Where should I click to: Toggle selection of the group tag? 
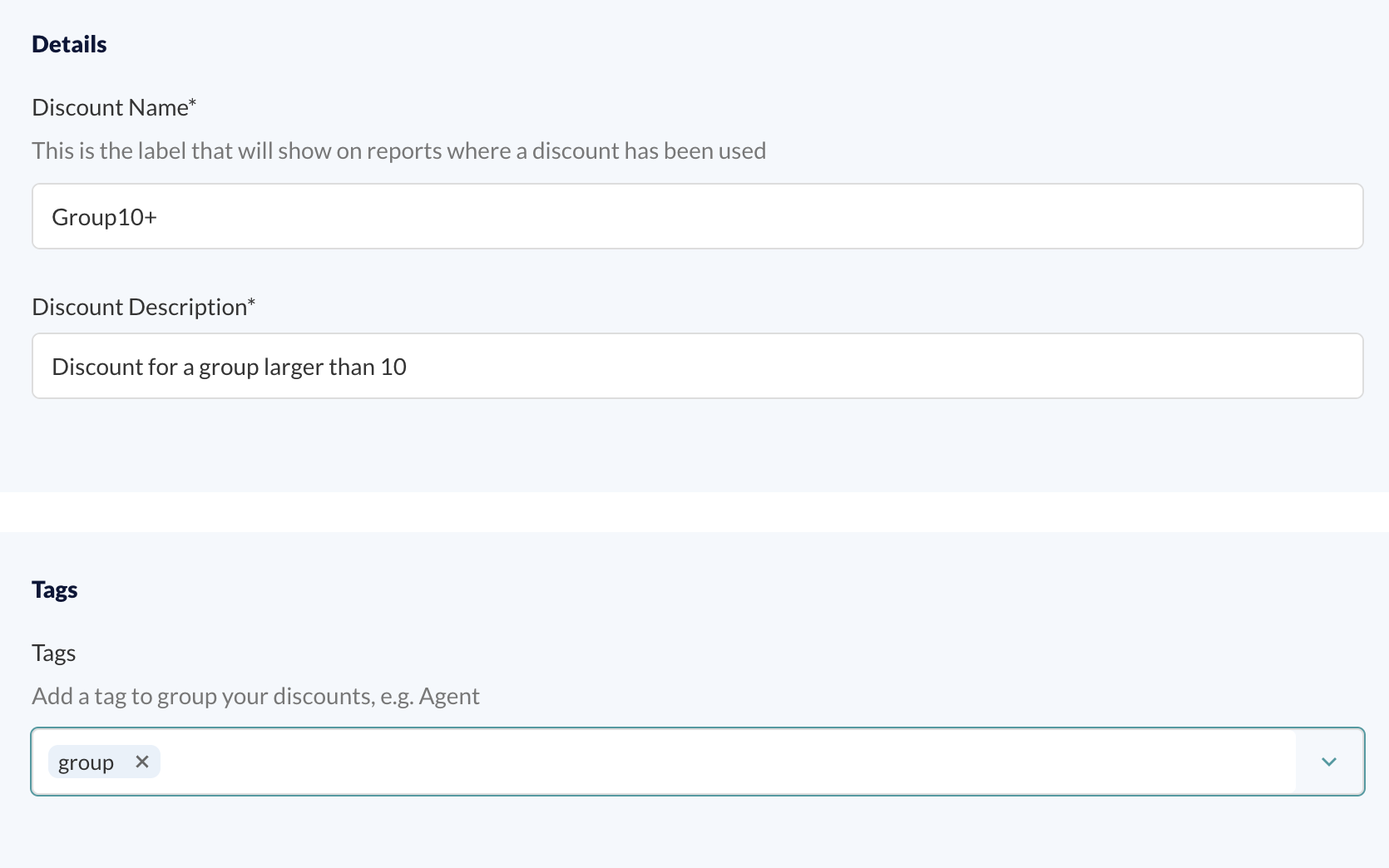coord(86,762)
